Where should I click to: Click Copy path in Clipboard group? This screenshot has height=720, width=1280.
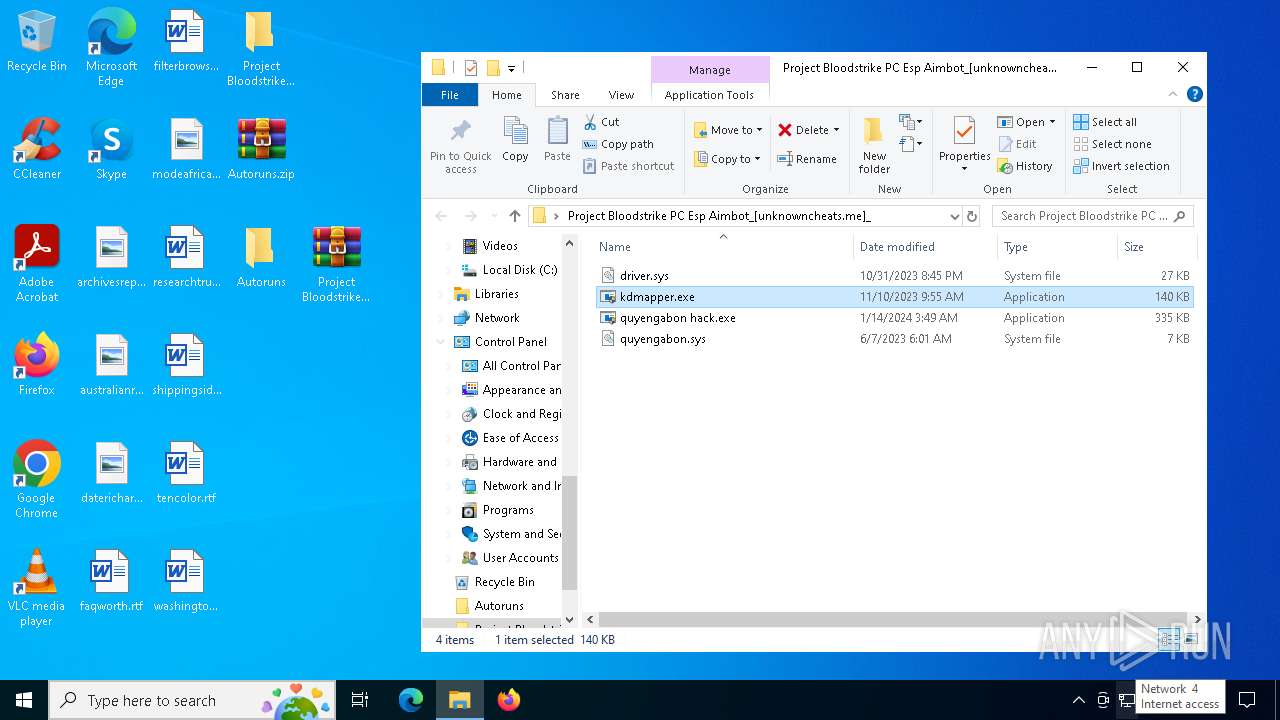[x=618, y=144]
